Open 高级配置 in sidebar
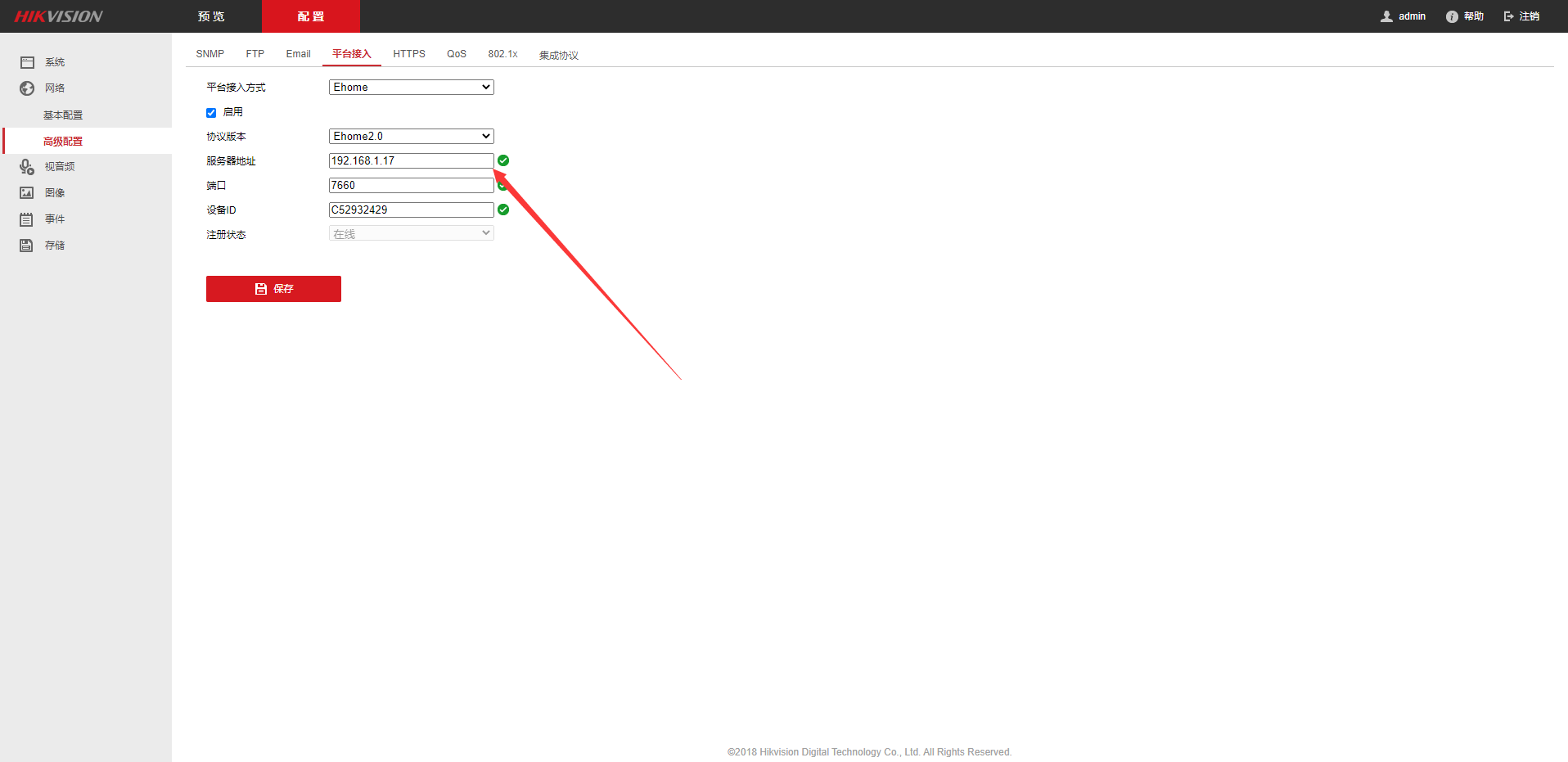This screenshot has height=762, width=1568. 63,142
